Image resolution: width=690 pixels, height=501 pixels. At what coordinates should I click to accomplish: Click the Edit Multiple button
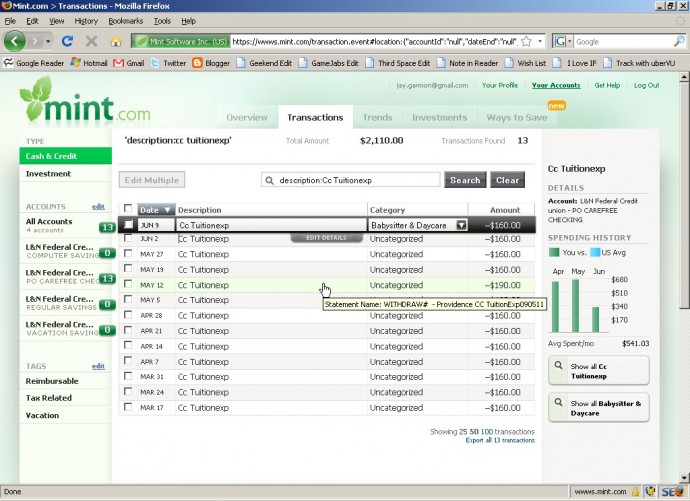[152, 180]
